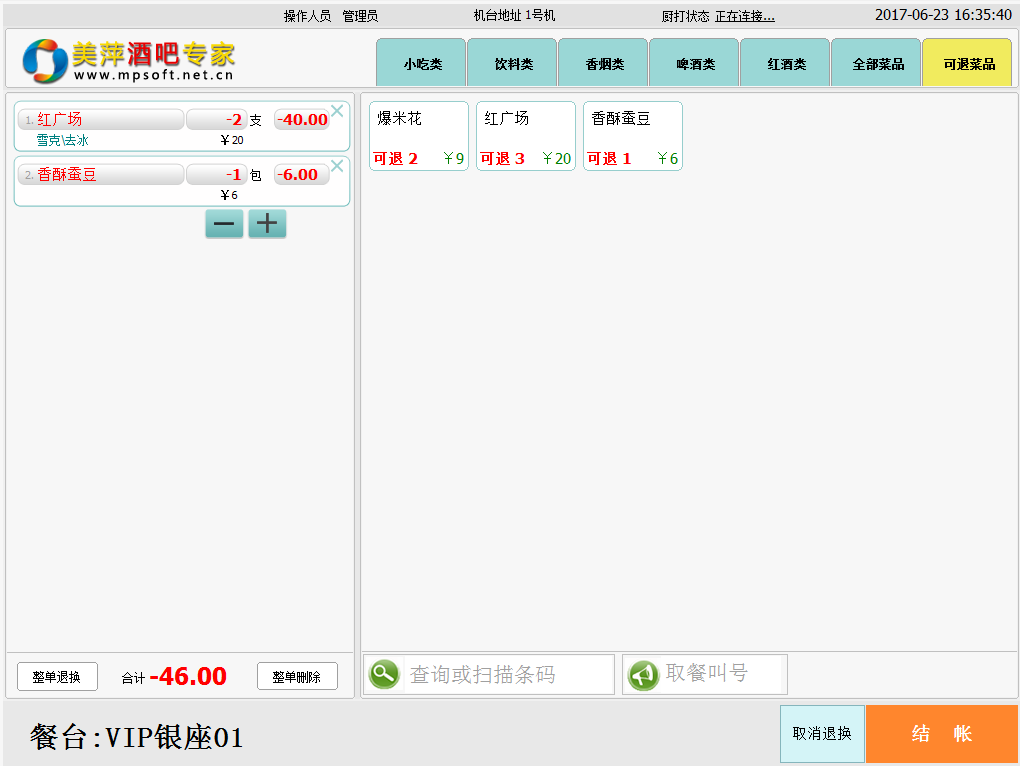1020x766 pixels.
Task: Show the 红酒类 category
Action: (x=786, y=64)
